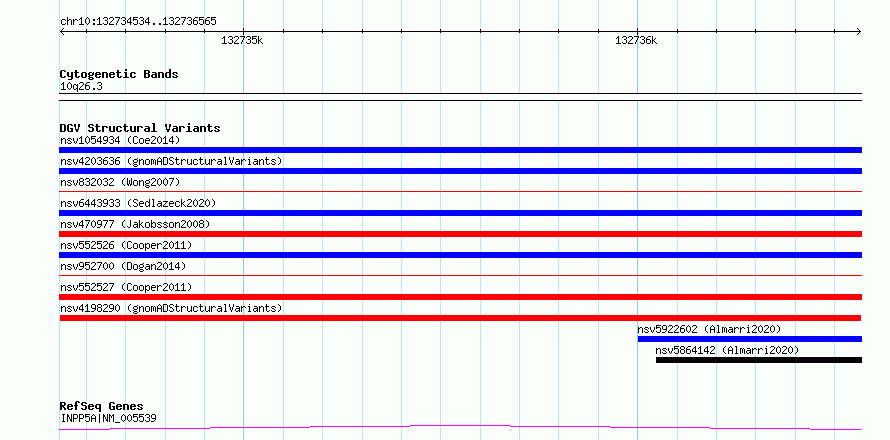Click the 132736k ruler tick label
This screenshot has width=890, height=440.
tap(636, 40)
